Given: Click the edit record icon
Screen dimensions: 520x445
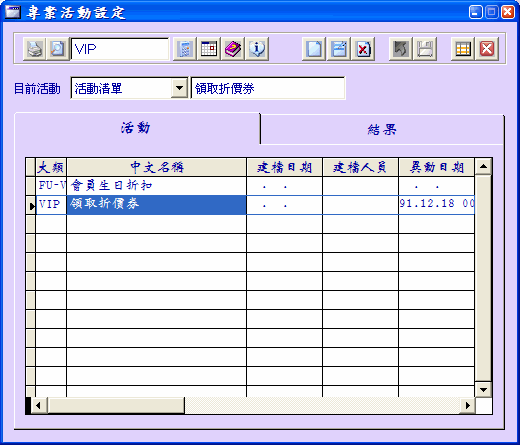Looking at the screenshot, I should [x=339, y=49].
